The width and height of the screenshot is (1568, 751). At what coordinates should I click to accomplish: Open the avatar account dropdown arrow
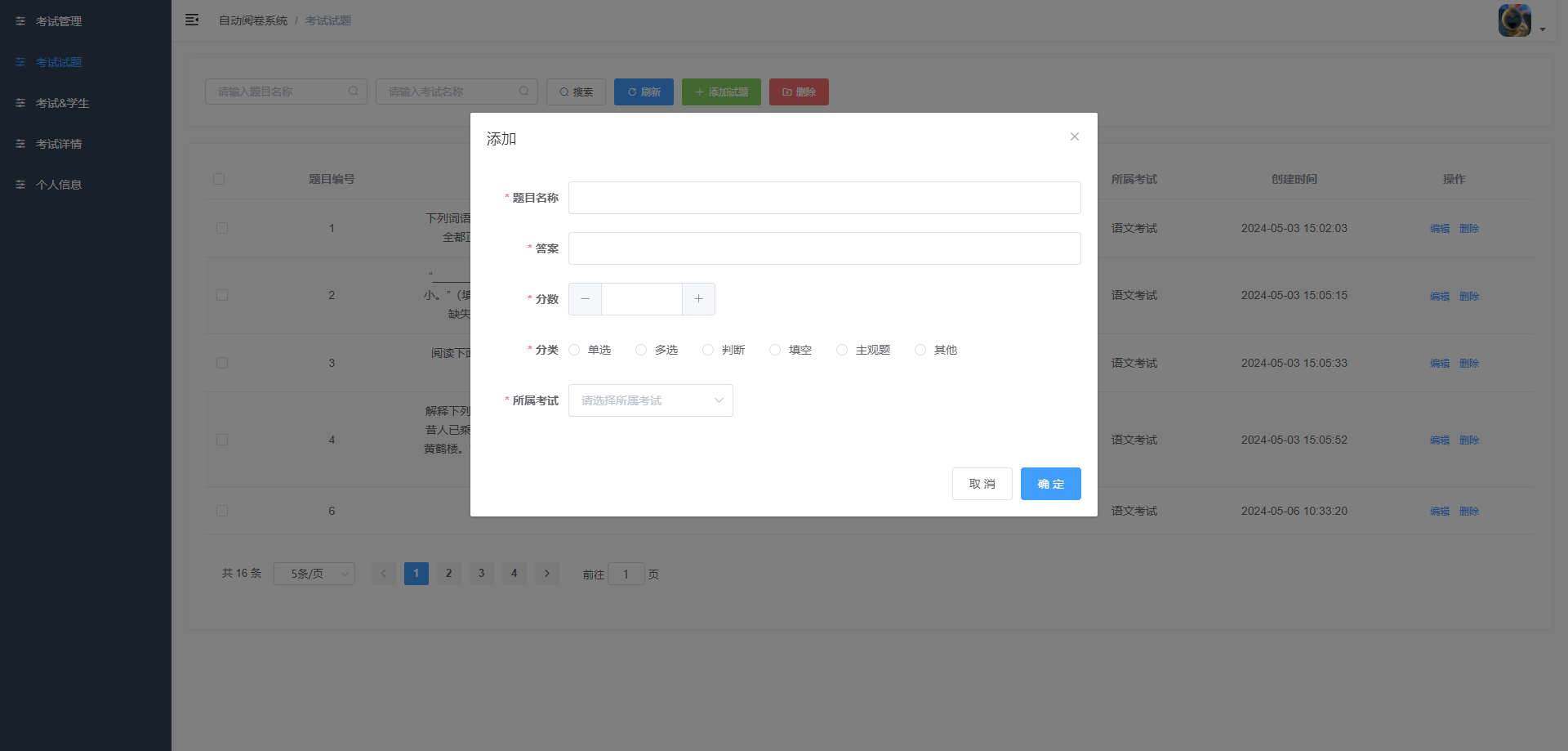(1543, 29)
